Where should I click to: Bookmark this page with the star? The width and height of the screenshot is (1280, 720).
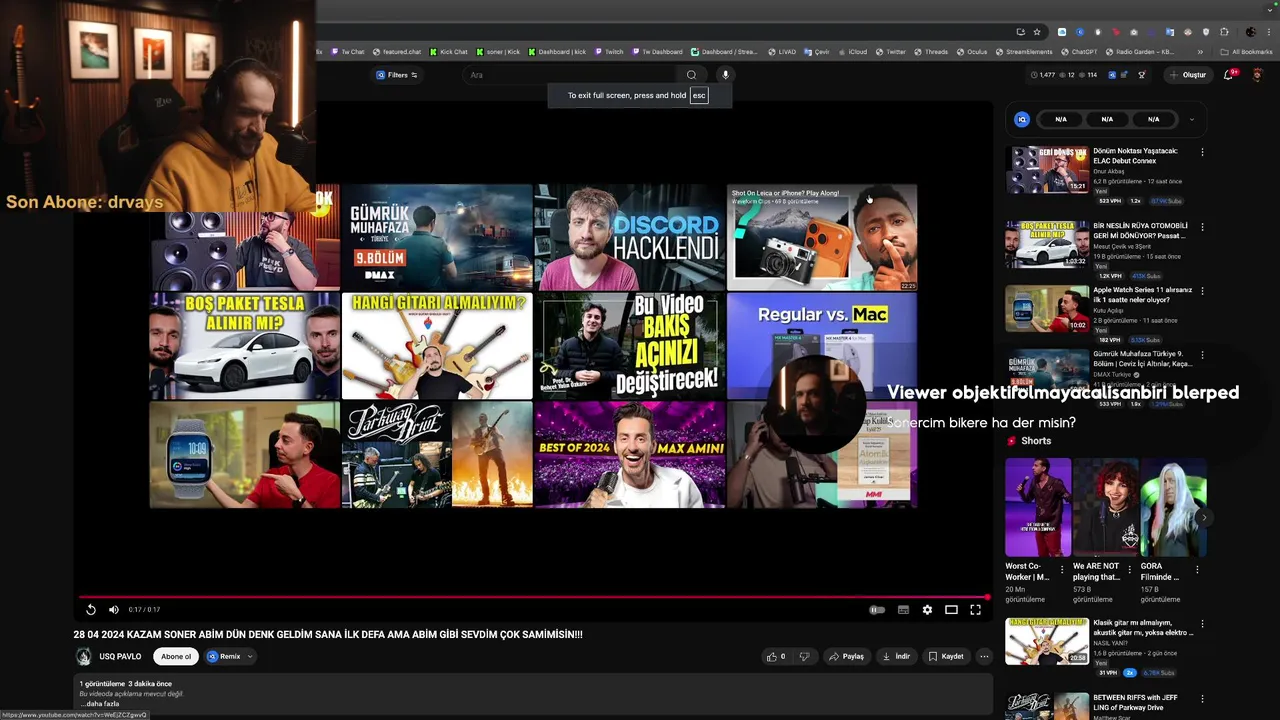pos(1037,31)
